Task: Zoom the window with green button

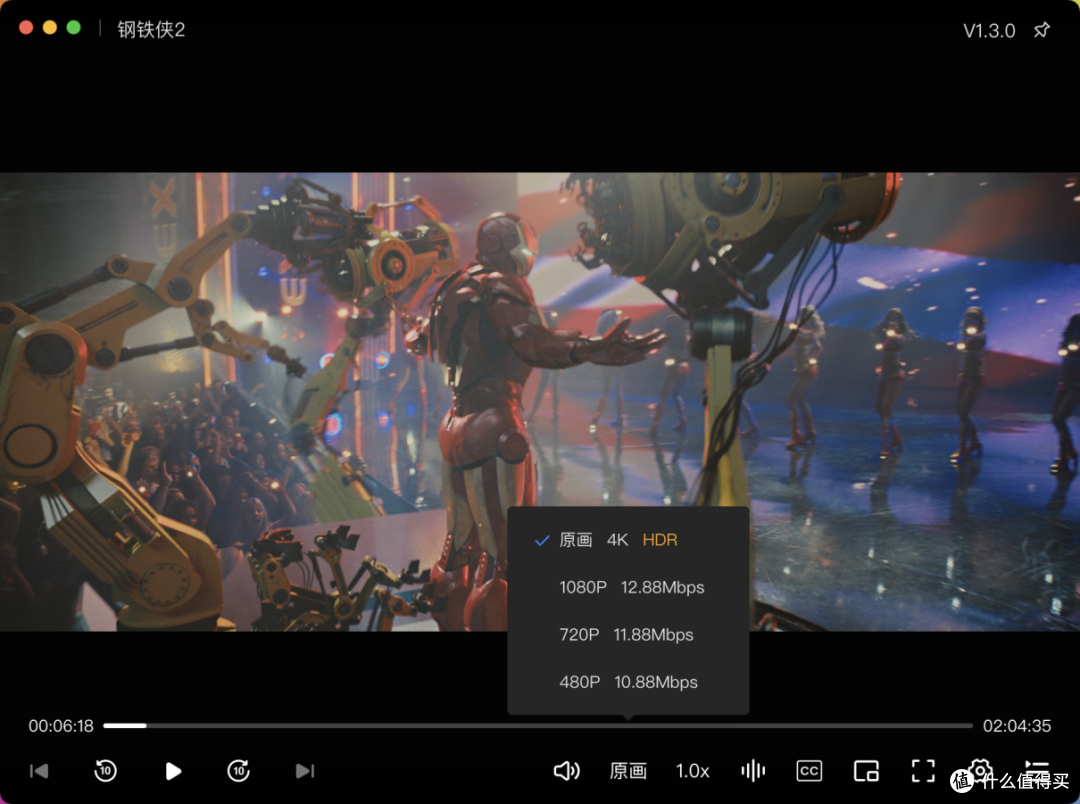Action: point(74,28)
